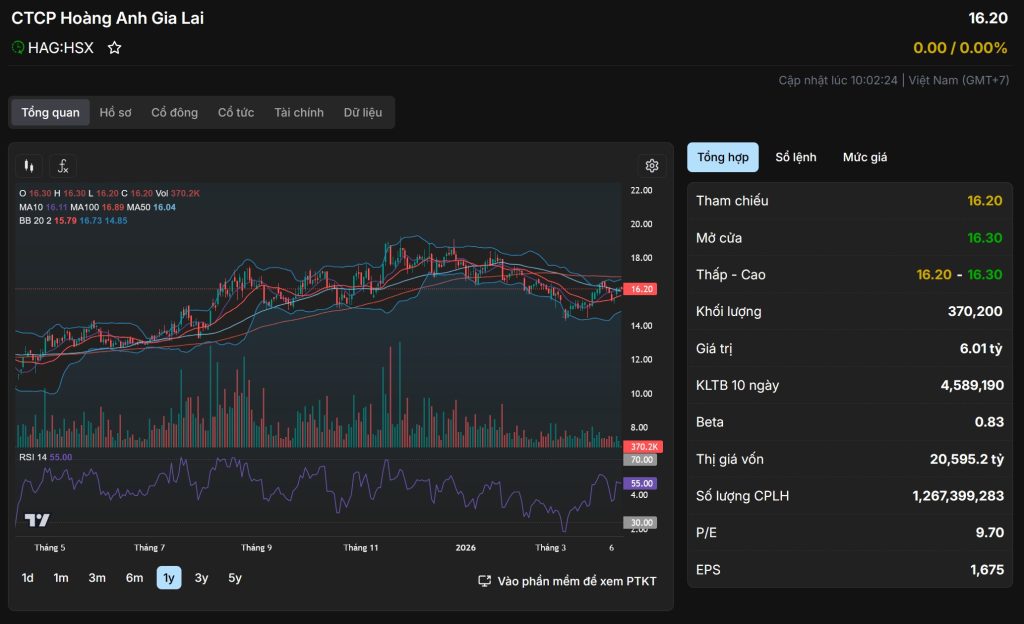Click Vào phần mềm để xem PTKT
This screenshot has width=1024, height=624.
(577, 581)
